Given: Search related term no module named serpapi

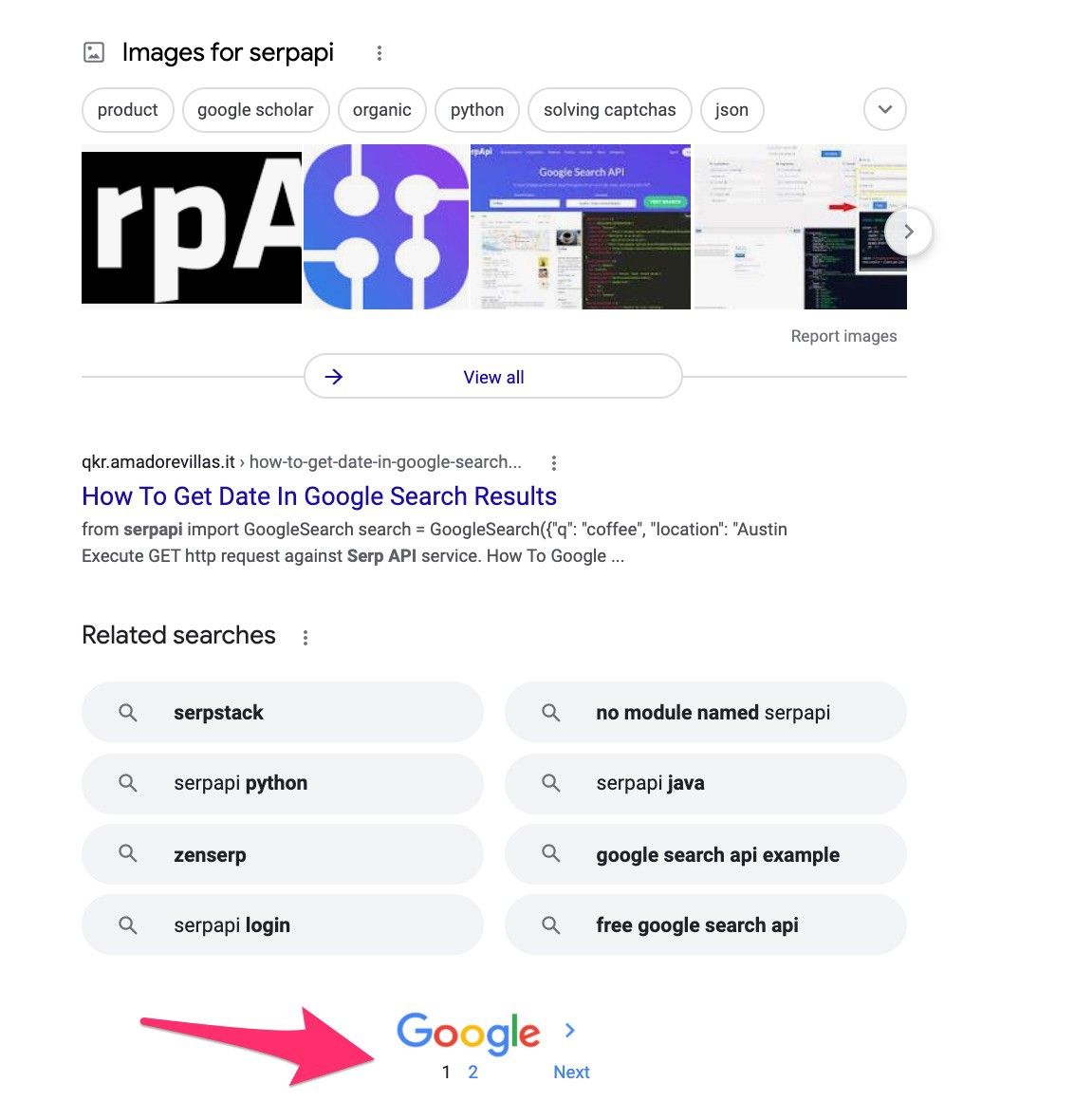Looking at the screenshot, I should [706, 712].
